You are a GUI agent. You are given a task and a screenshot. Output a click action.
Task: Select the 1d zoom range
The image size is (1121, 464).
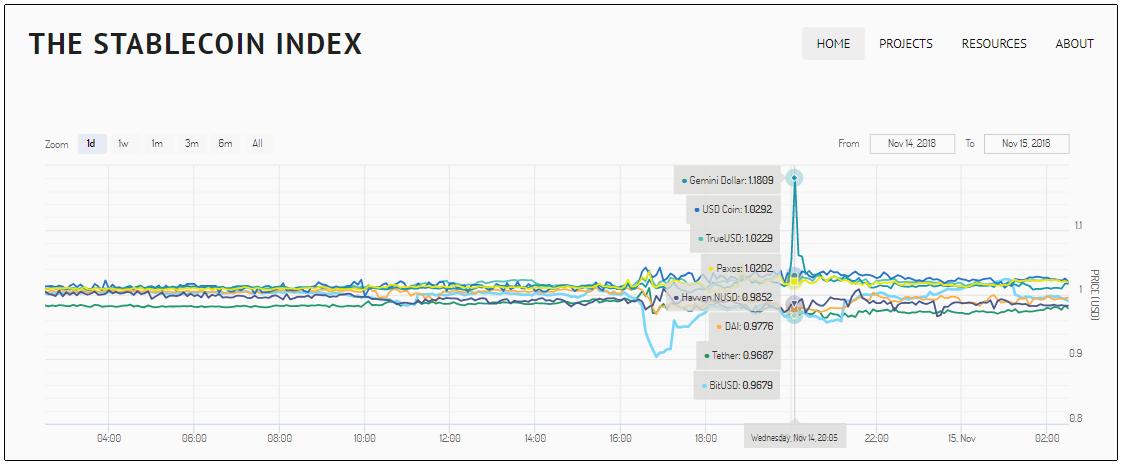tap(92, 144)
